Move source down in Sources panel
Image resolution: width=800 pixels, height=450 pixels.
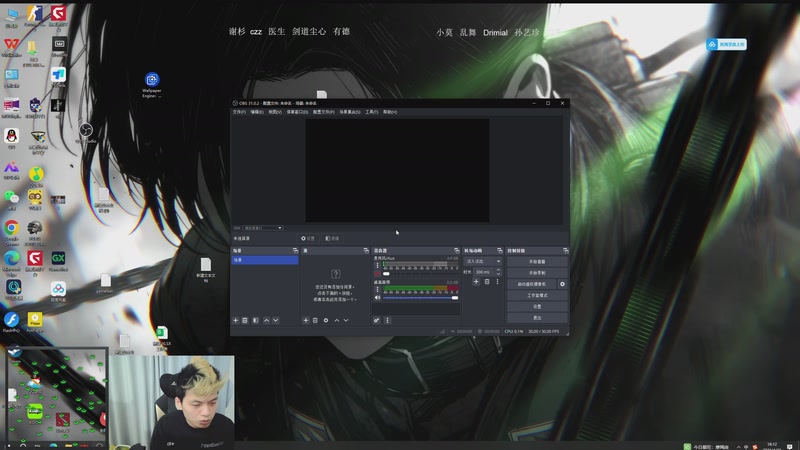click(x=346, y=320)
